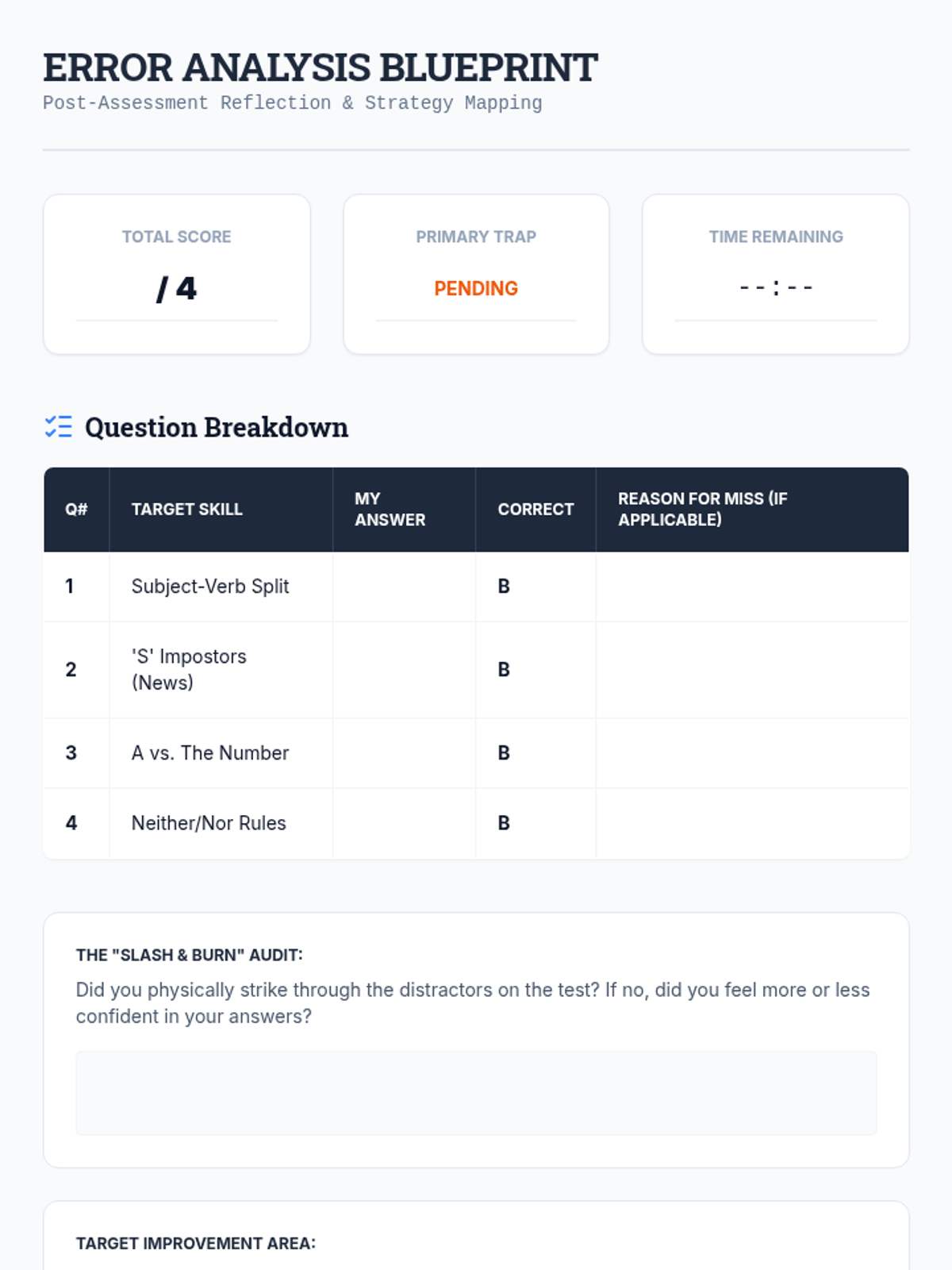Screen dimensions: 952x1270
Task: Click Reason for Miss cell, A vs. The Number row
Action: click(x=751, y=753)
